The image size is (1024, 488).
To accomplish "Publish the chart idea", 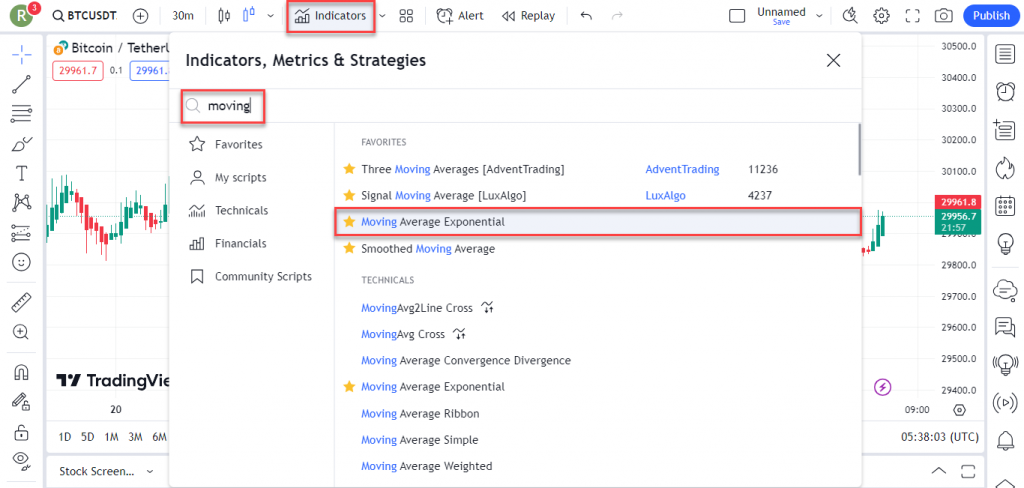I will point(991,16).
